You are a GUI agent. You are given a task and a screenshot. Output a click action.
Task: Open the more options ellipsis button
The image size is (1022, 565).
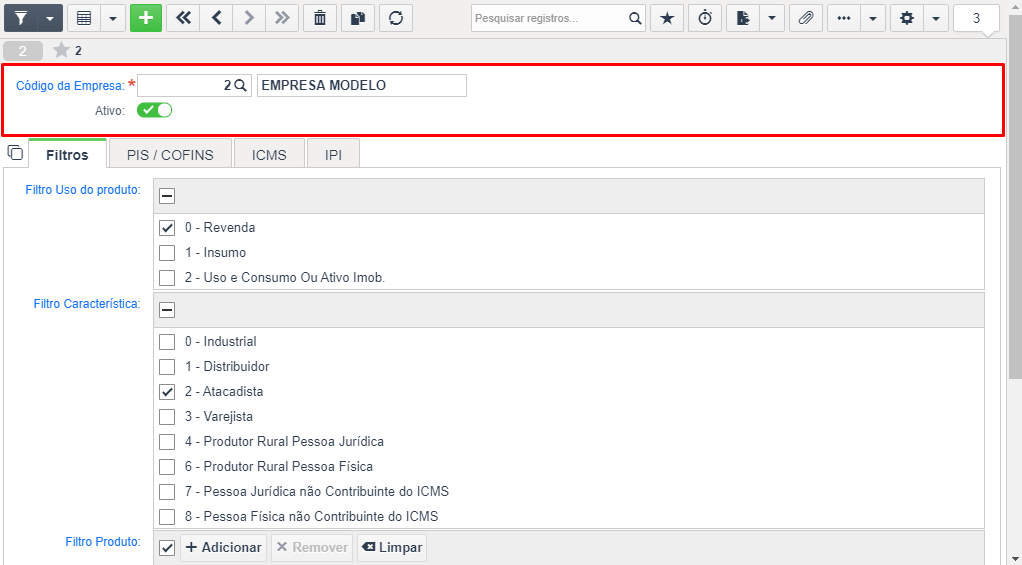tap(844, 18)
